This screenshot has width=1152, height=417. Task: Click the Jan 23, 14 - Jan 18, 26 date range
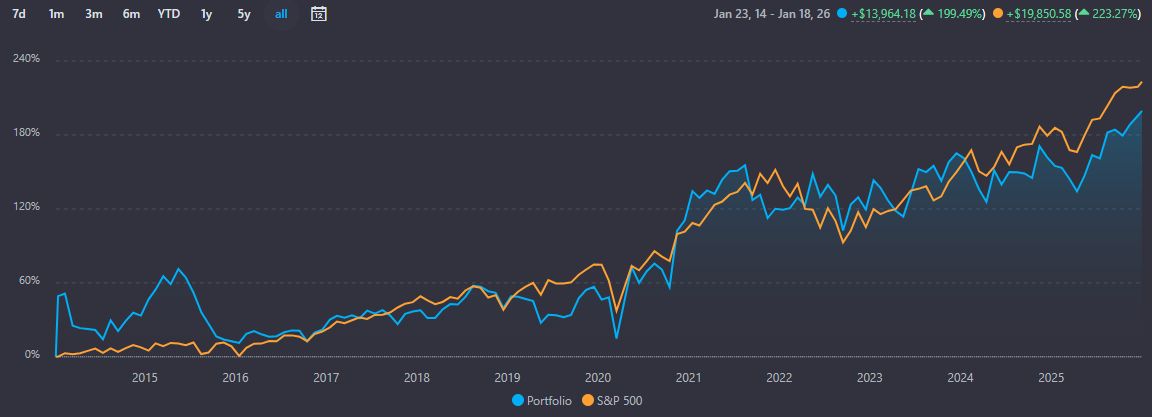pos(773,14)
